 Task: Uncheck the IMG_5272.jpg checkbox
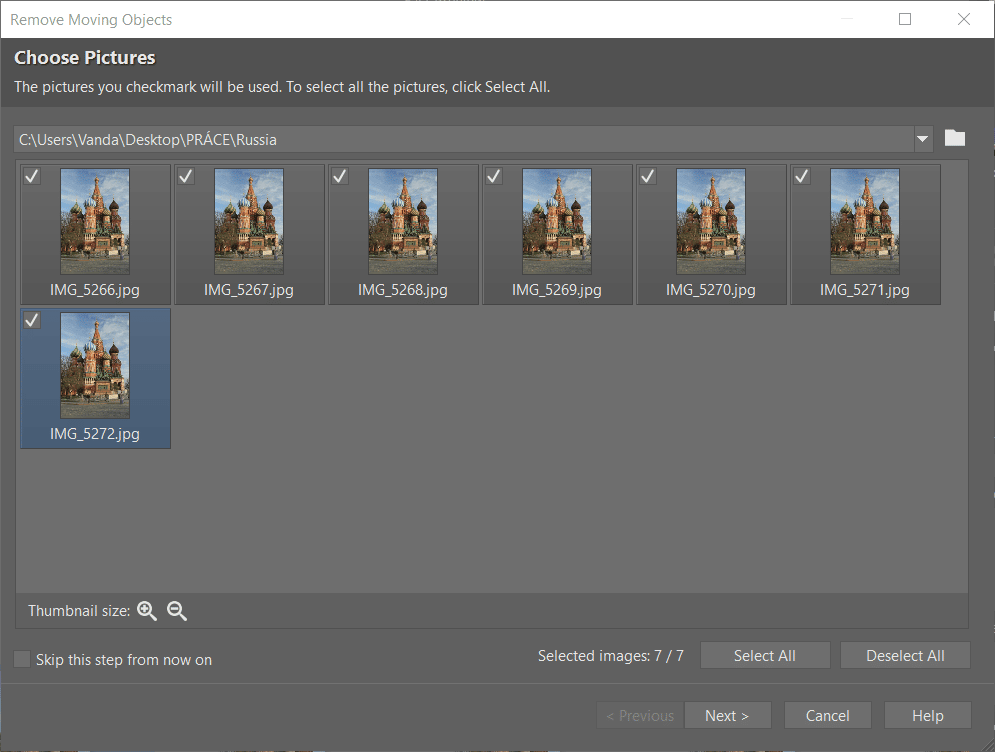pos(32,320)
